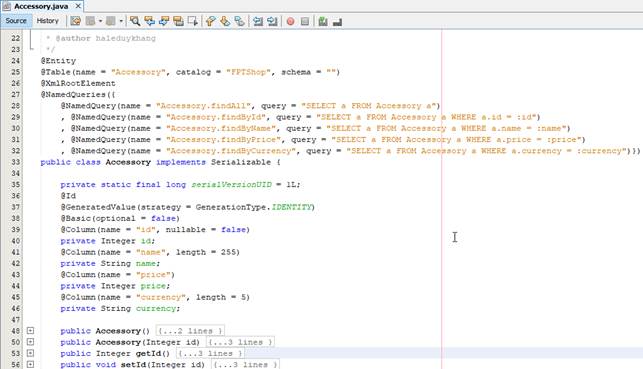Click the folded placeholder after getId()
Viewport: 643px width, 369px height.
click(x=210, y=353)
